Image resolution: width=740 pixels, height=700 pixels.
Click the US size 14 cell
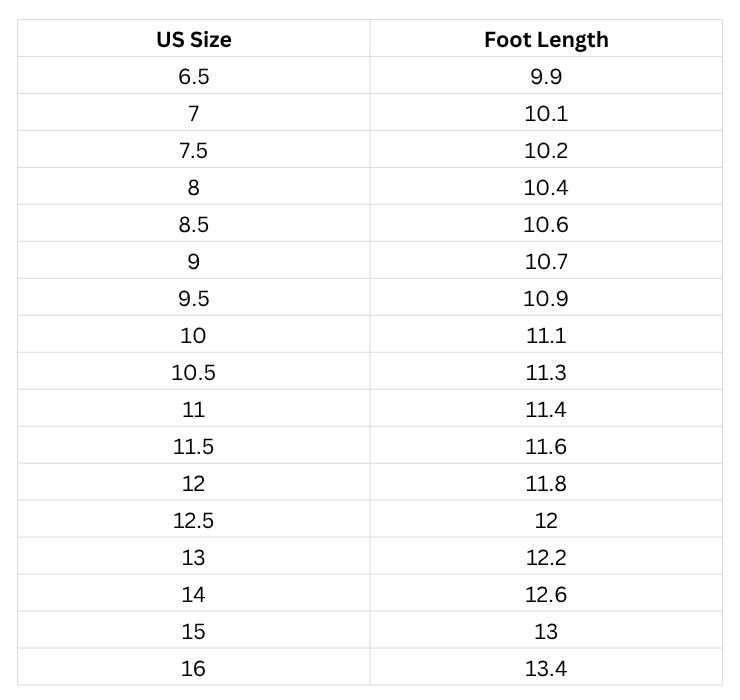pyautogui.click(x=193, y=594)
